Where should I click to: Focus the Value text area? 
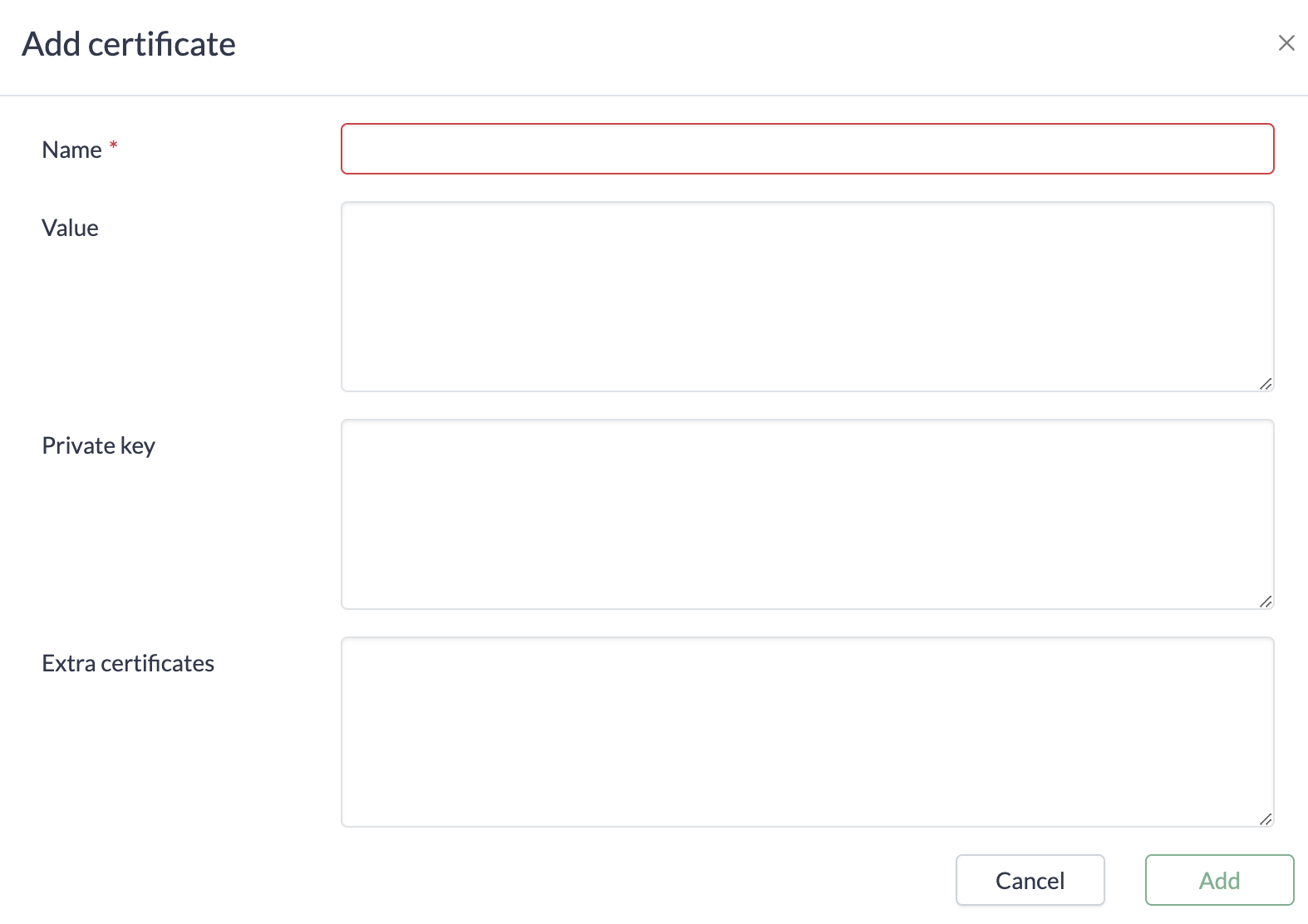(x=807, y=297)
